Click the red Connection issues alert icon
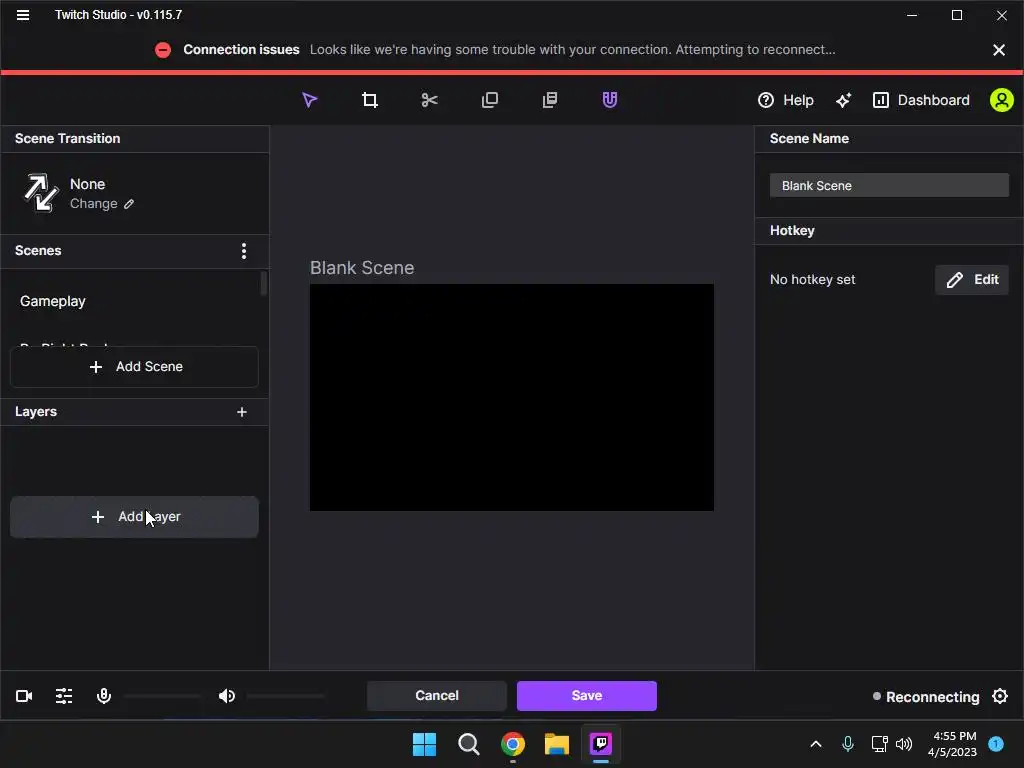The width and height of the screenshot is (1024, 768). coord(163,50)
